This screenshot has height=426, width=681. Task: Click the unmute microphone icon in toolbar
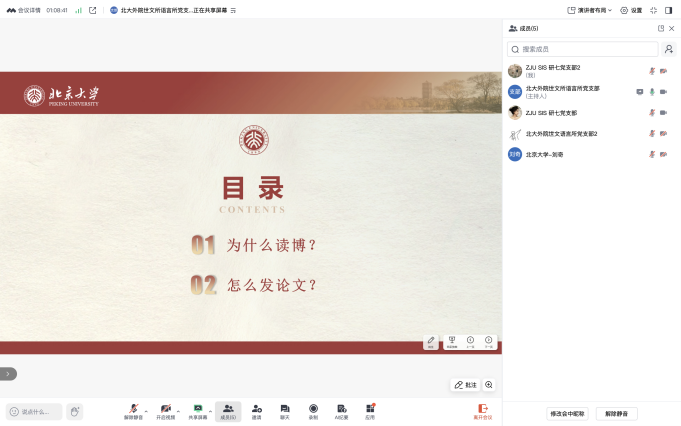tap(132, 410)
